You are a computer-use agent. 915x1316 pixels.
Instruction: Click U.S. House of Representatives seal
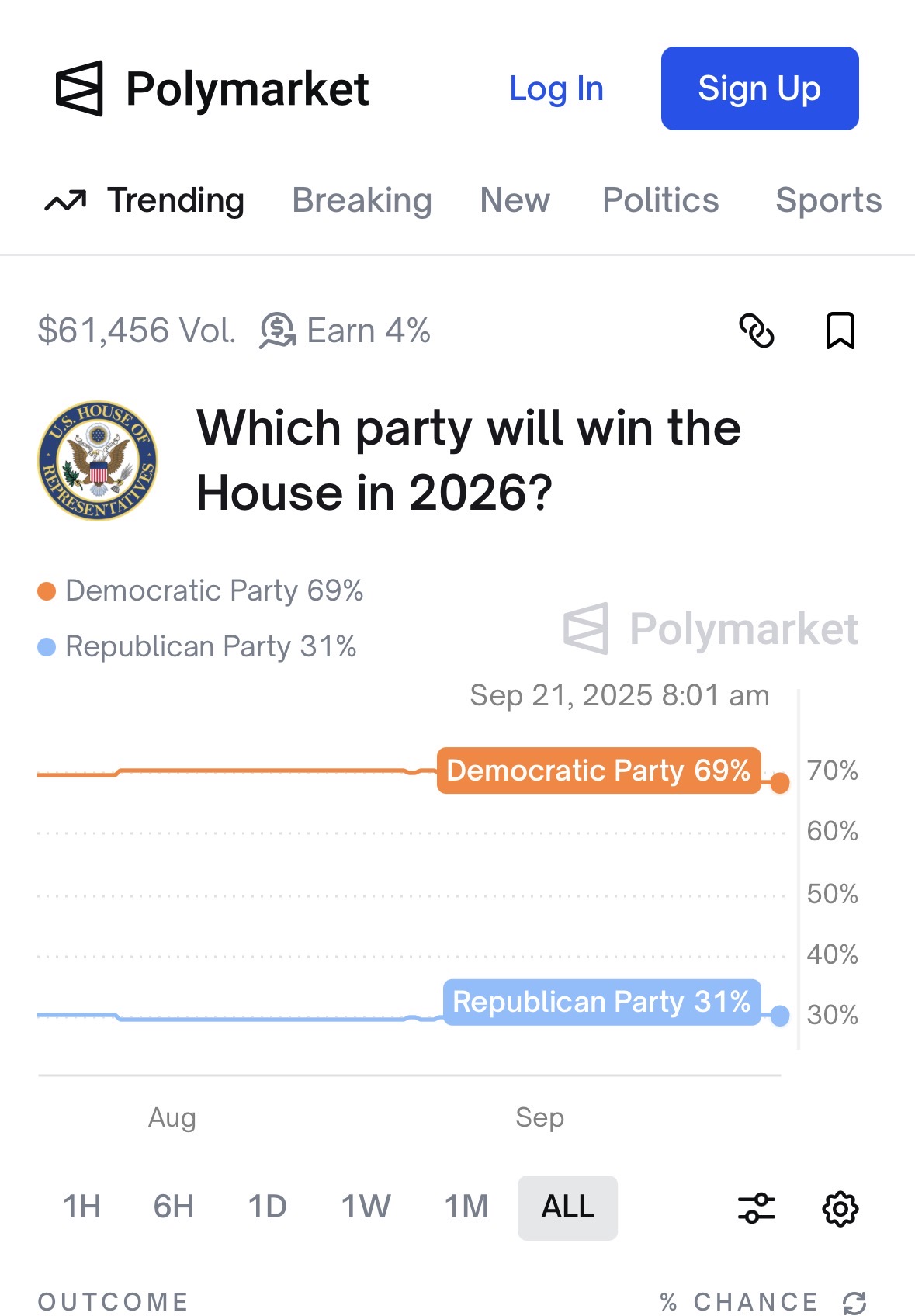pyautogui.click(x=98, y=461)
